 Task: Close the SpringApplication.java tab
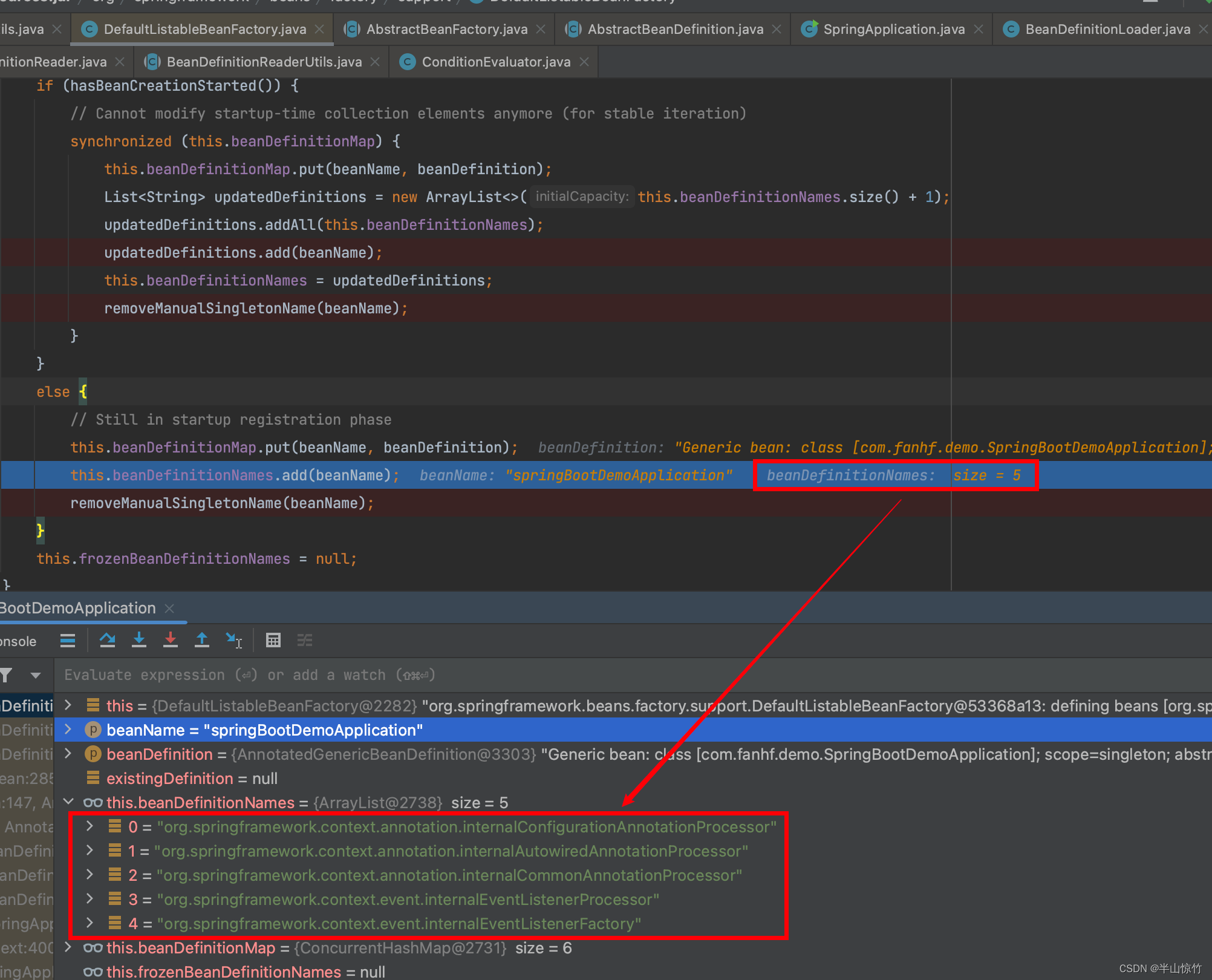(979, 29)
